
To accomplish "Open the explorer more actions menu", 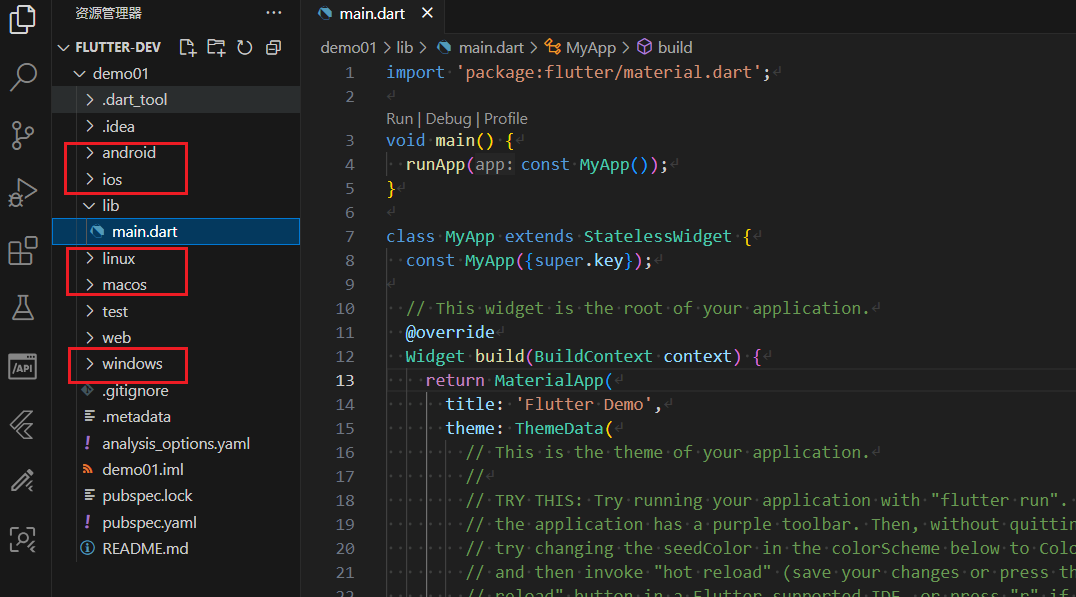I will pyautogui.click(x=273, y=13).
